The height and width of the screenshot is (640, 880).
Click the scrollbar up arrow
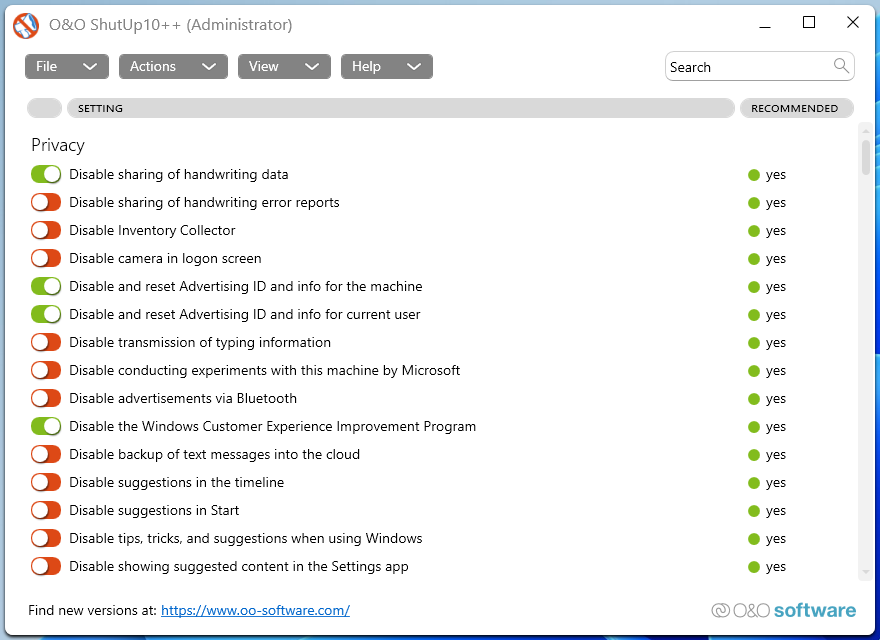coord(866,131)
